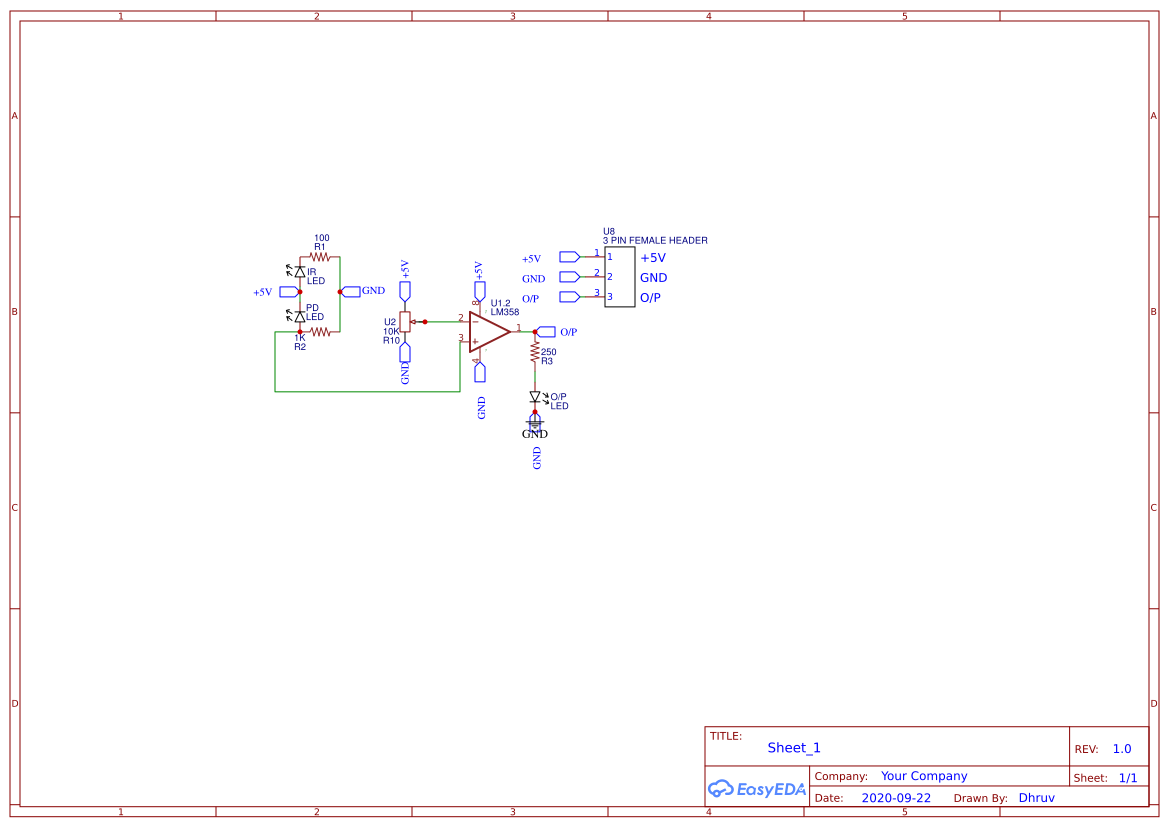Screen dimensions: 1169x827
Task: Click the Drawn By name Dhruv
Action: [x=1037, y=797]
